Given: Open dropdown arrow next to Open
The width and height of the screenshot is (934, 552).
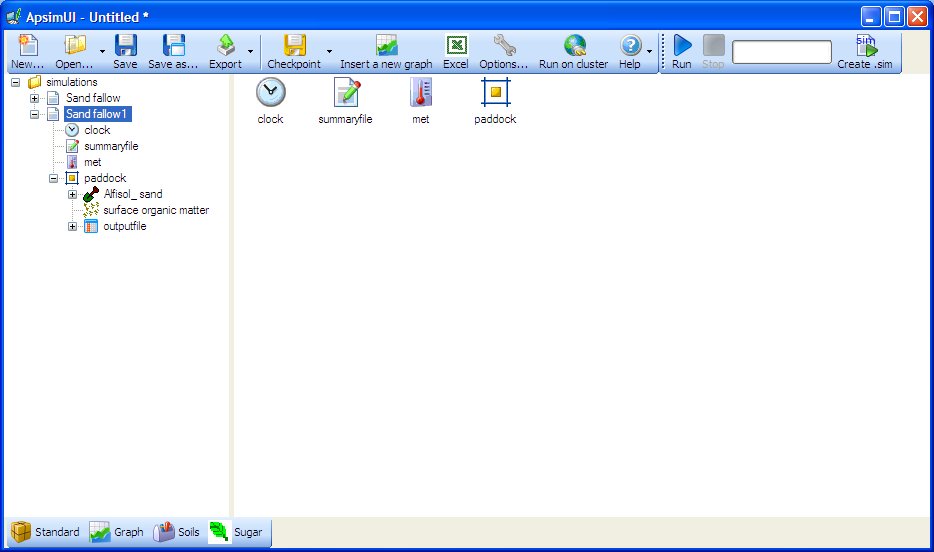Looking at the screenshot, I should (x=102, y=51).
